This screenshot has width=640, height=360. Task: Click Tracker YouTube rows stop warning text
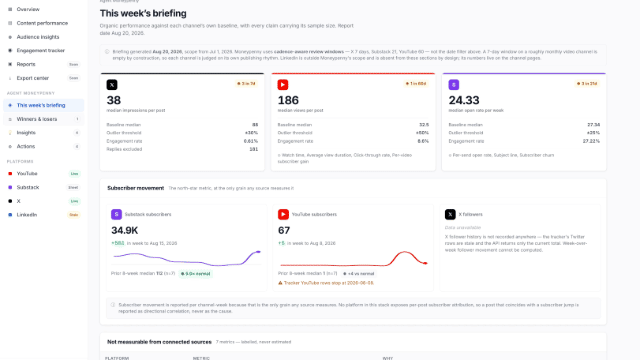(x=329, y=283)
